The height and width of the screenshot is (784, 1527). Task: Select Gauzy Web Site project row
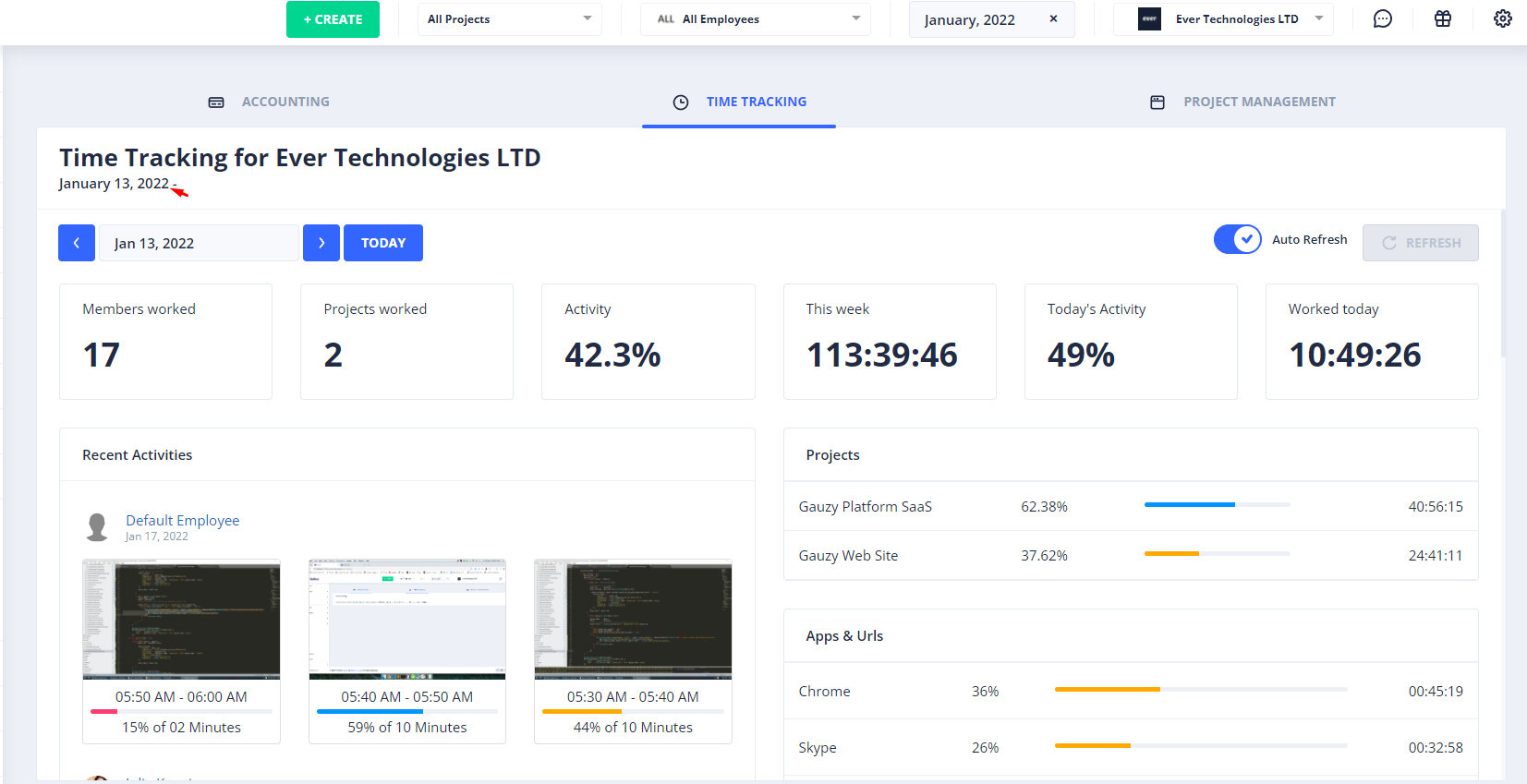pos(1131,555)
